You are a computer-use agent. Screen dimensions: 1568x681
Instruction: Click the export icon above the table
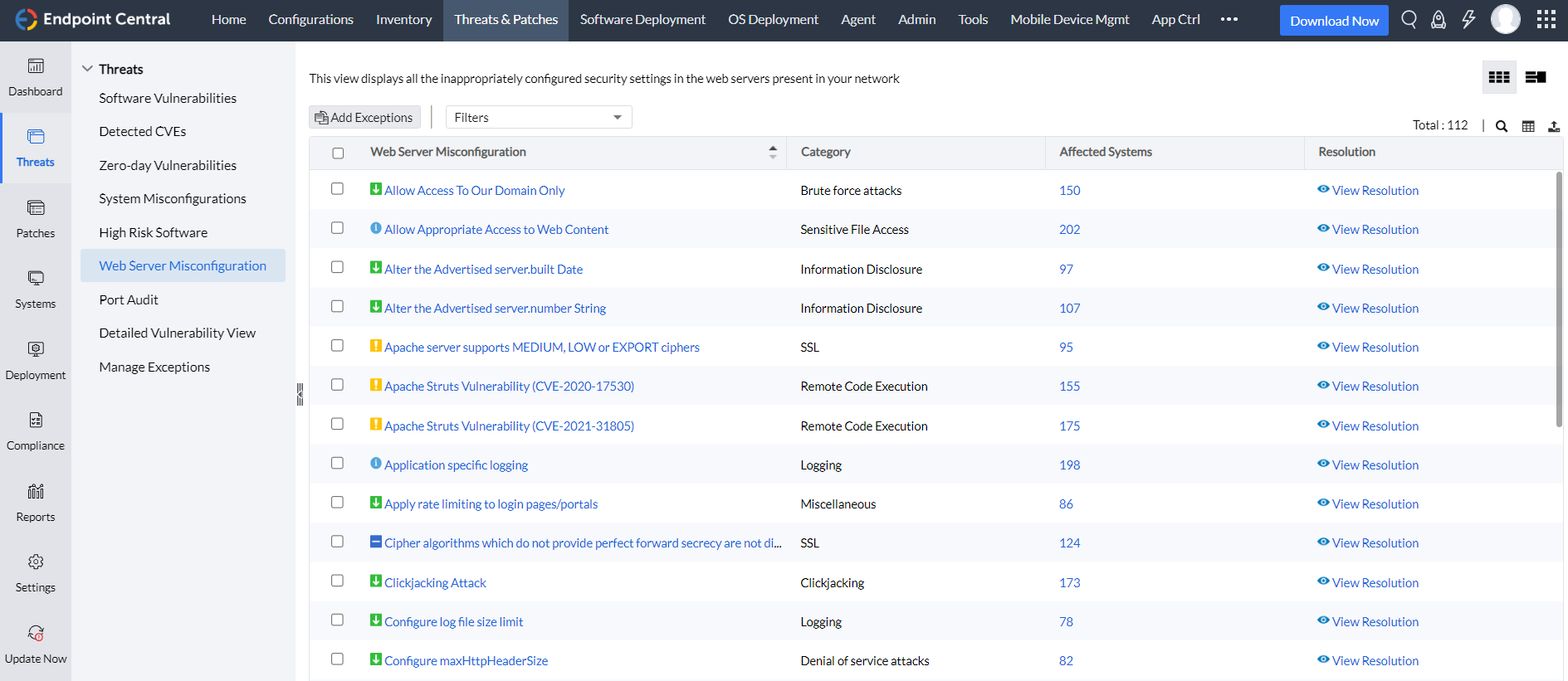pos(1553,126)
